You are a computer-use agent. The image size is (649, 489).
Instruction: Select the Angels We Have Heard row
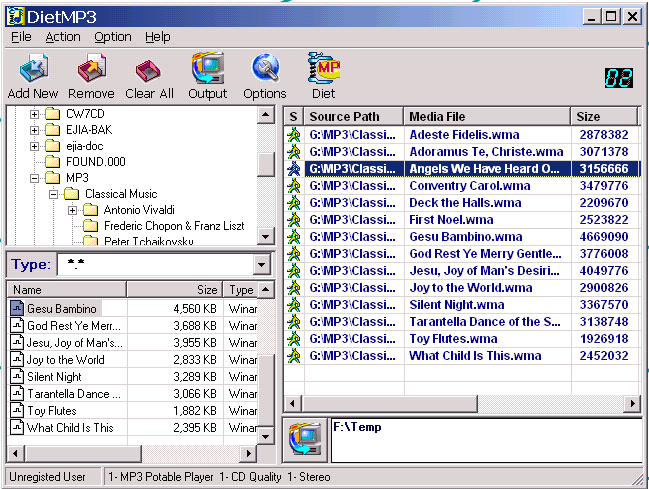click(463, 169)
